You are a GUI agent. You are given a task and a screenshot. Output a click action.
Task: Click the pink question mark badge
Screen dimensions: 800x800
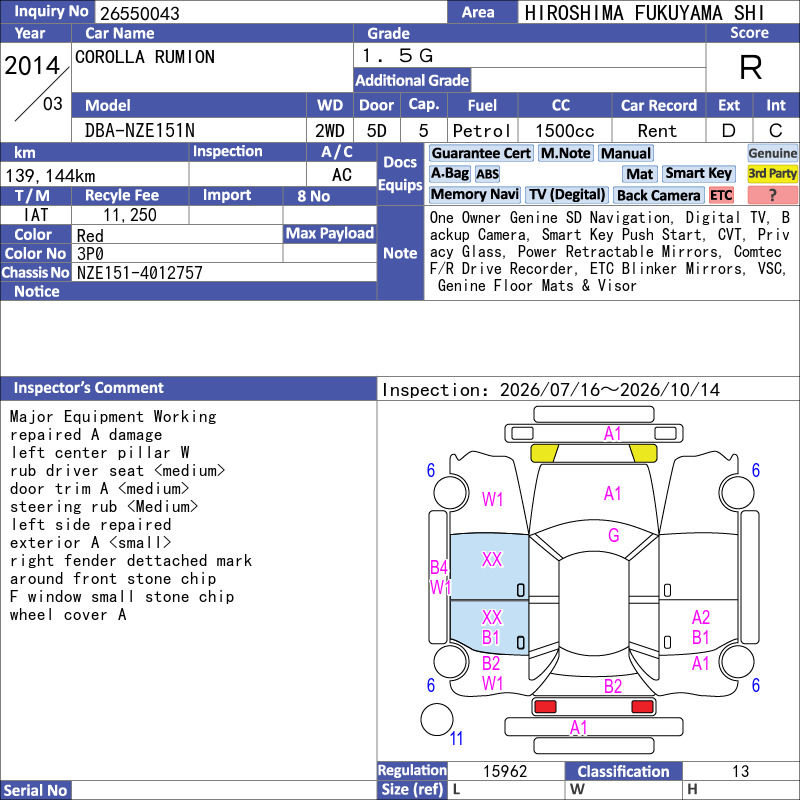[x=772, y=194]
